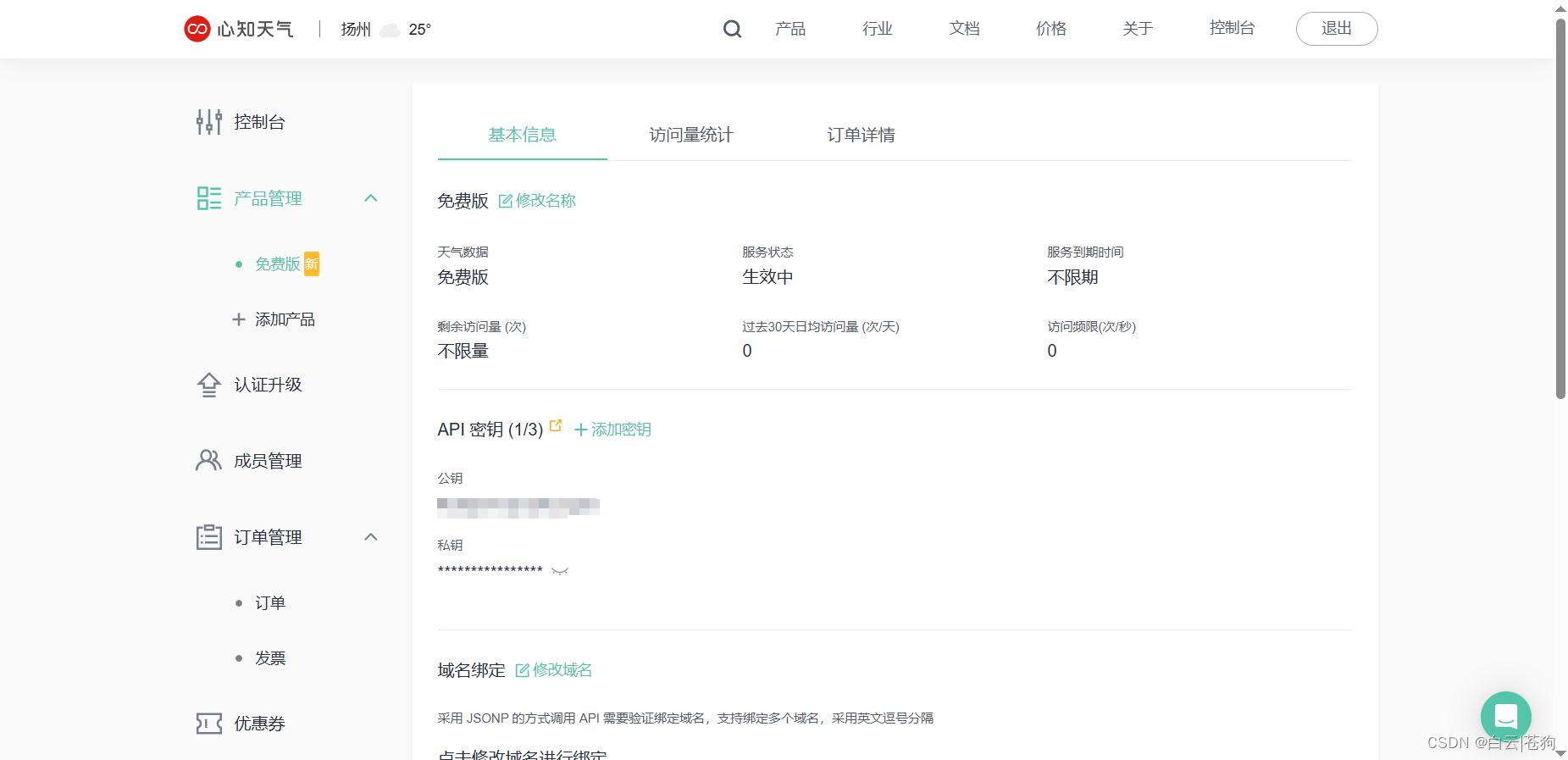Click the vertical page scrollbar thumb
Screen dimensions: 1568x760
[1560, 208]
